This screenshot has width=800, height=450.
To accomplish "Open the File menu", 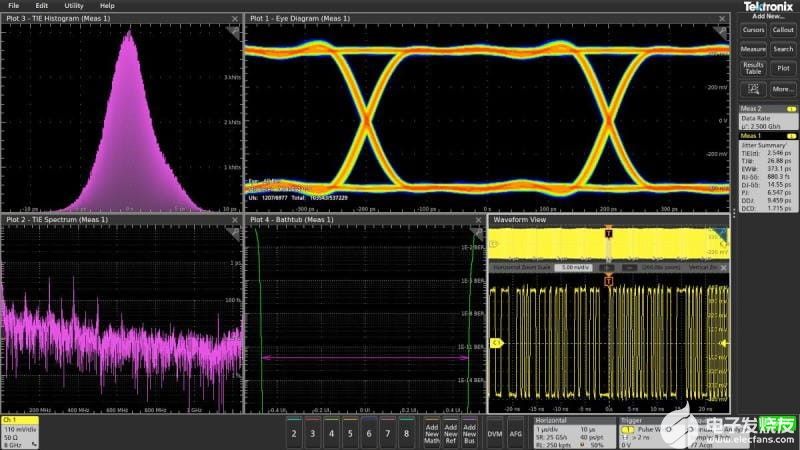I will click(x=13, y=5).
